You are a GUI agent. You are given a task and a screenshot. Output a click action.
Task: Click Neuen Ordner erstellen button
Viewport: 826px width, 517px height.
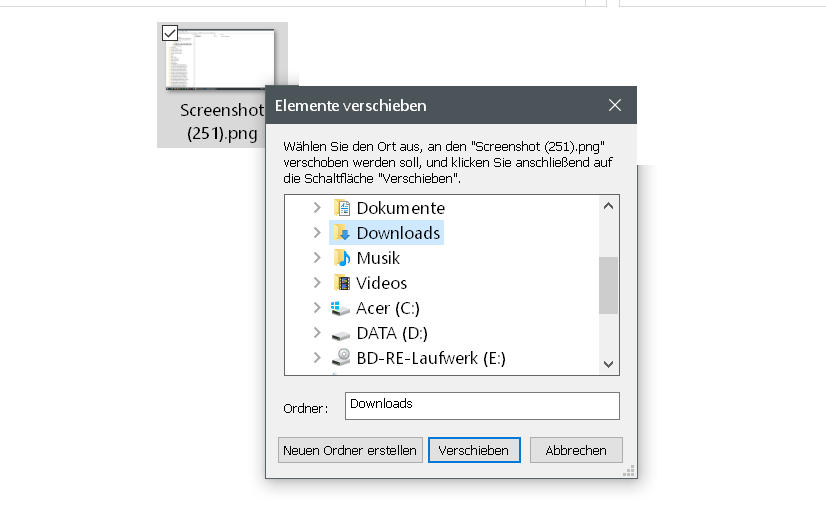(350, 450)
